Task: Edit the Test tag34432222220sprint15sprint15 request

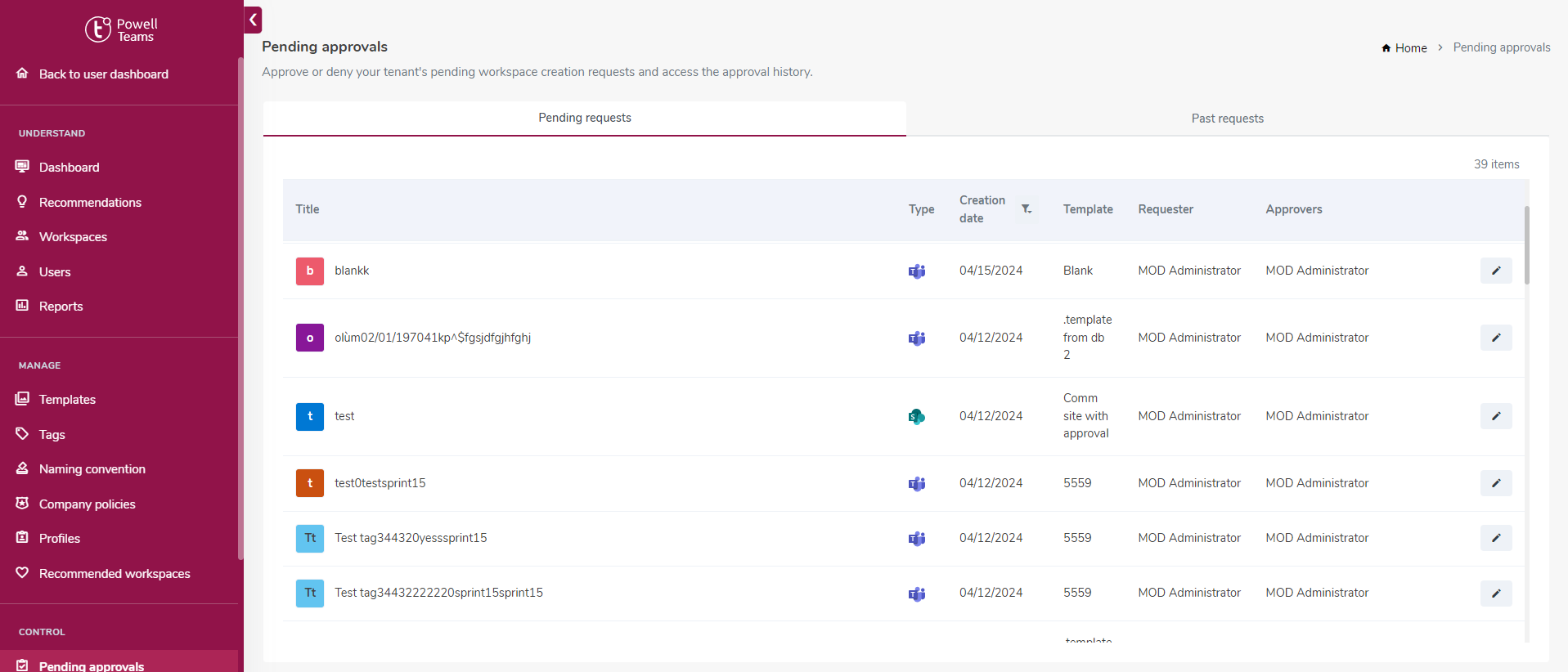Action: coord(1496,594)
